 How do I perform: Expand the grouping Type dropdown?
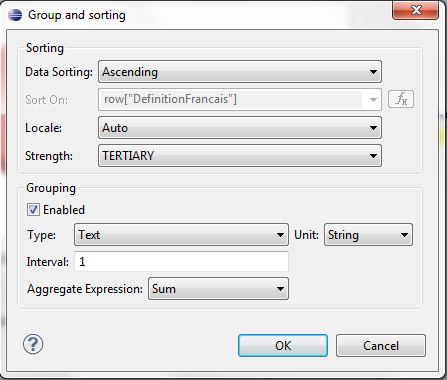pyautogui.click(x=181, y=235)
